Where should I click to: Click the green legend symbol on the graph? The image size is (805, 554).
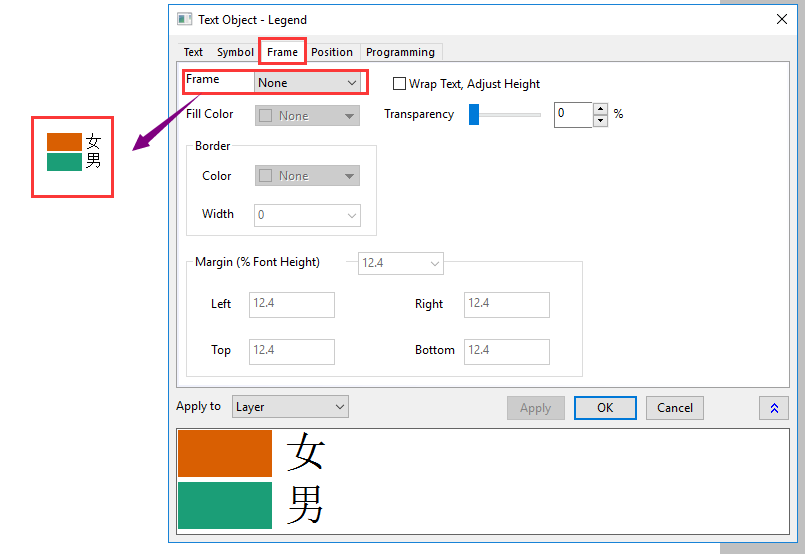[x=64, y=162]
